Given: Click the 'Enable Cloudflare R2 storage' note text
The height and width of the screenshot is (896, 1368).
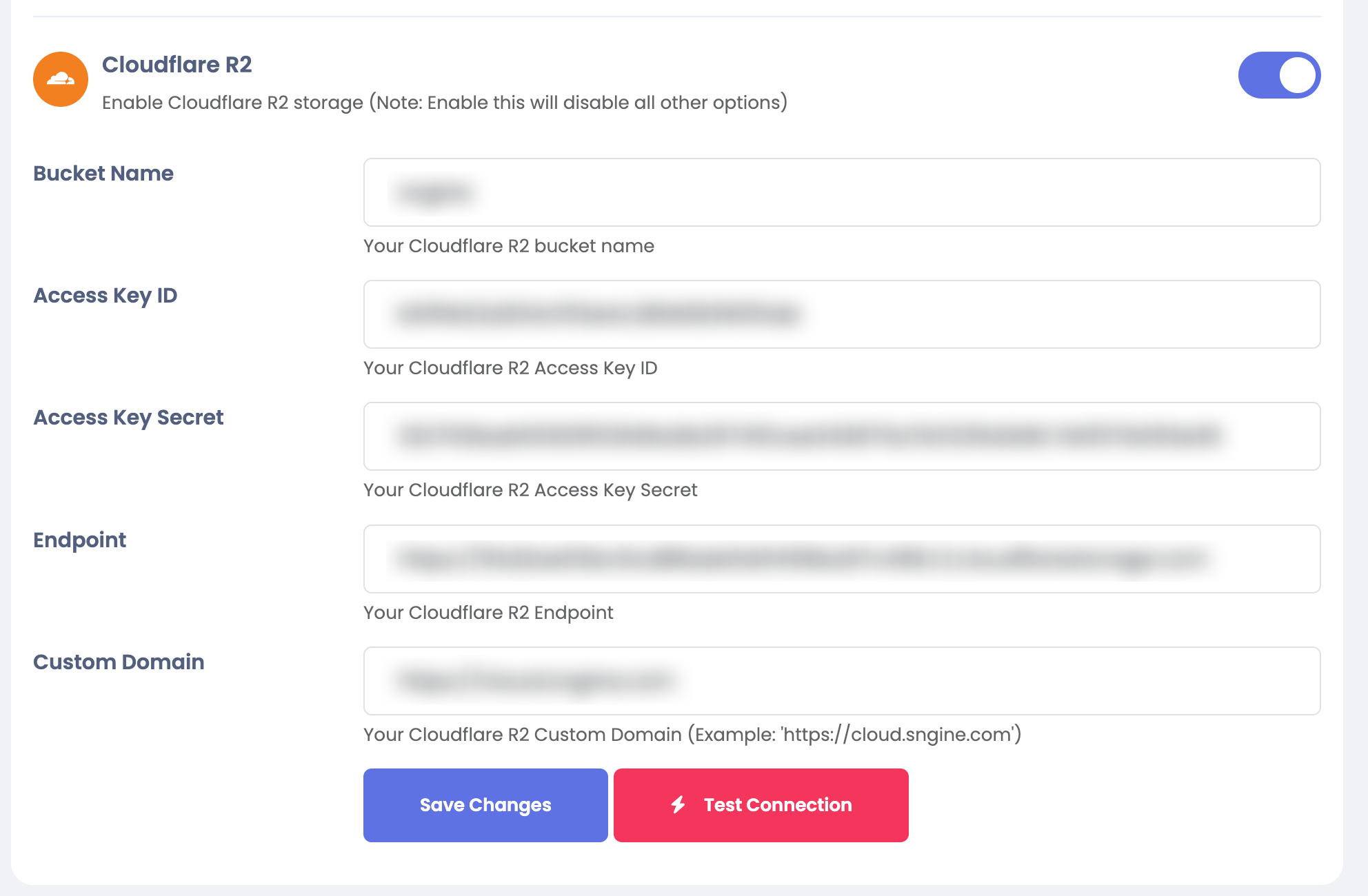Looking at the screenshot, I should (x=445, y=103).
